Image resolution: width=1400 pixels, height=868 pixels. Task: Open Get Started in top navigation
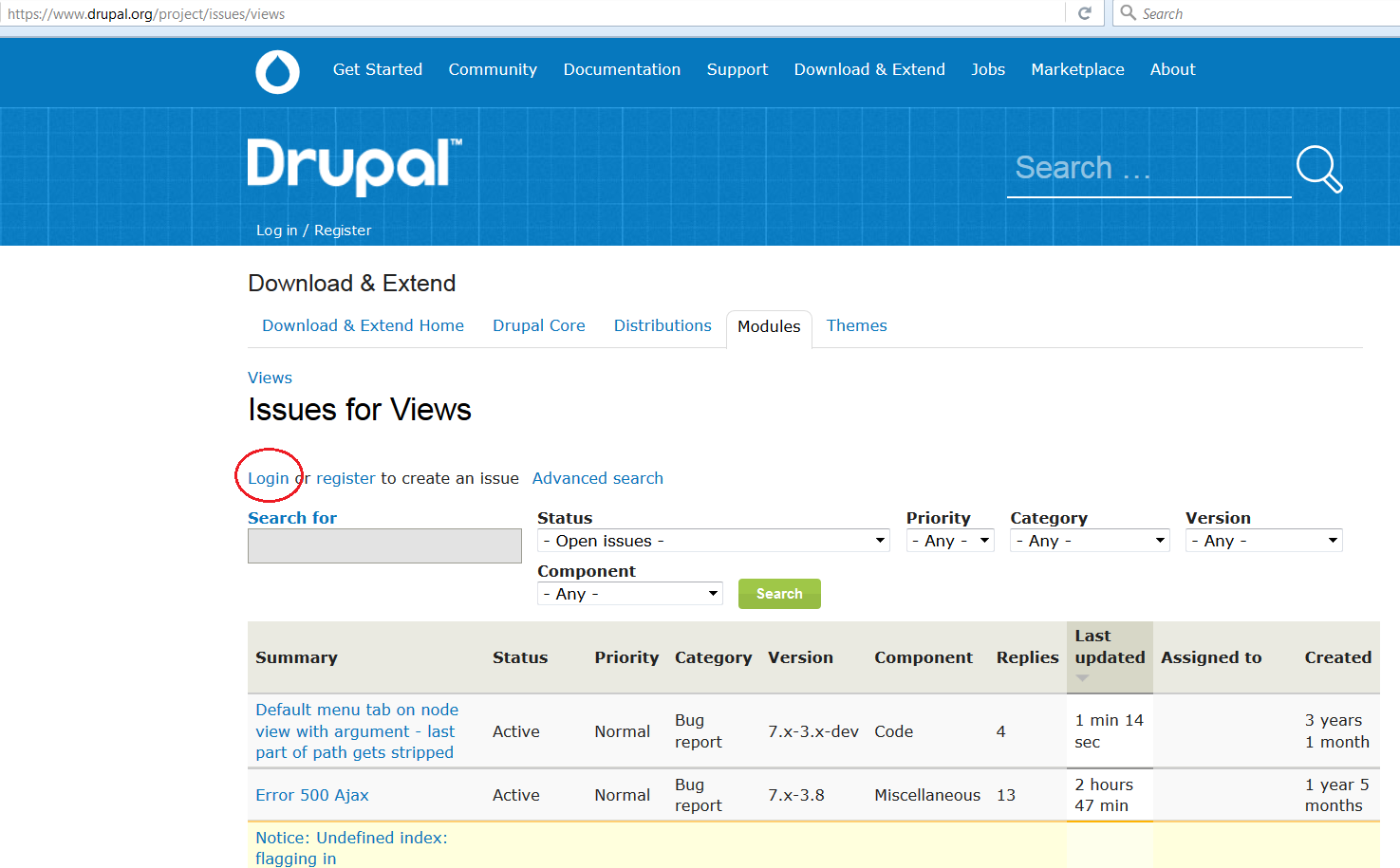pos(378,69)
